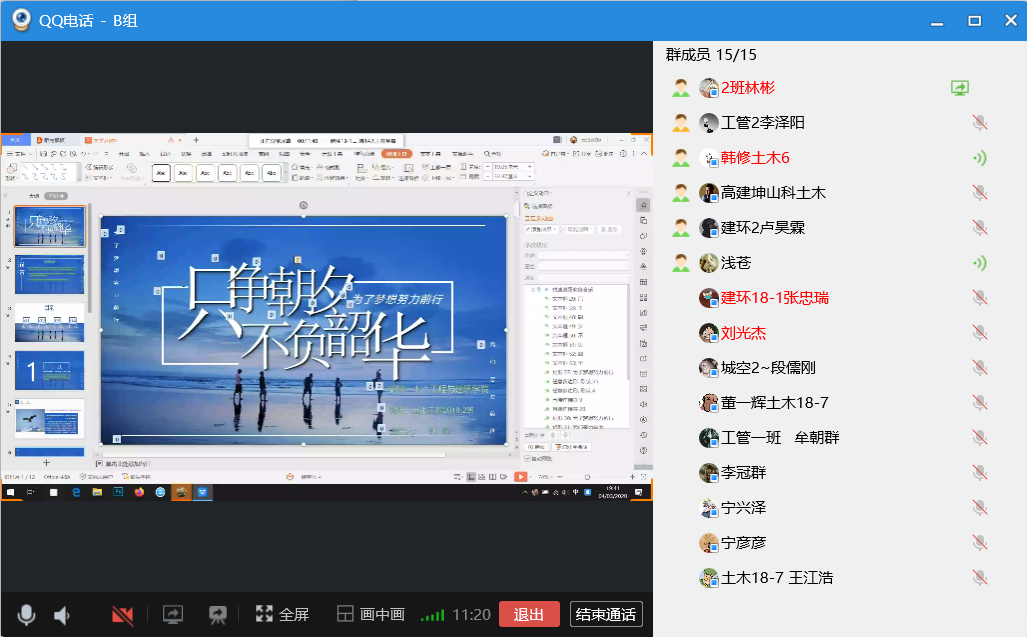Click the green status icon beside 高建坤山科土木
Image resolution: width=1027 pixels, height=637 pixels.
(x=681, y=193)
